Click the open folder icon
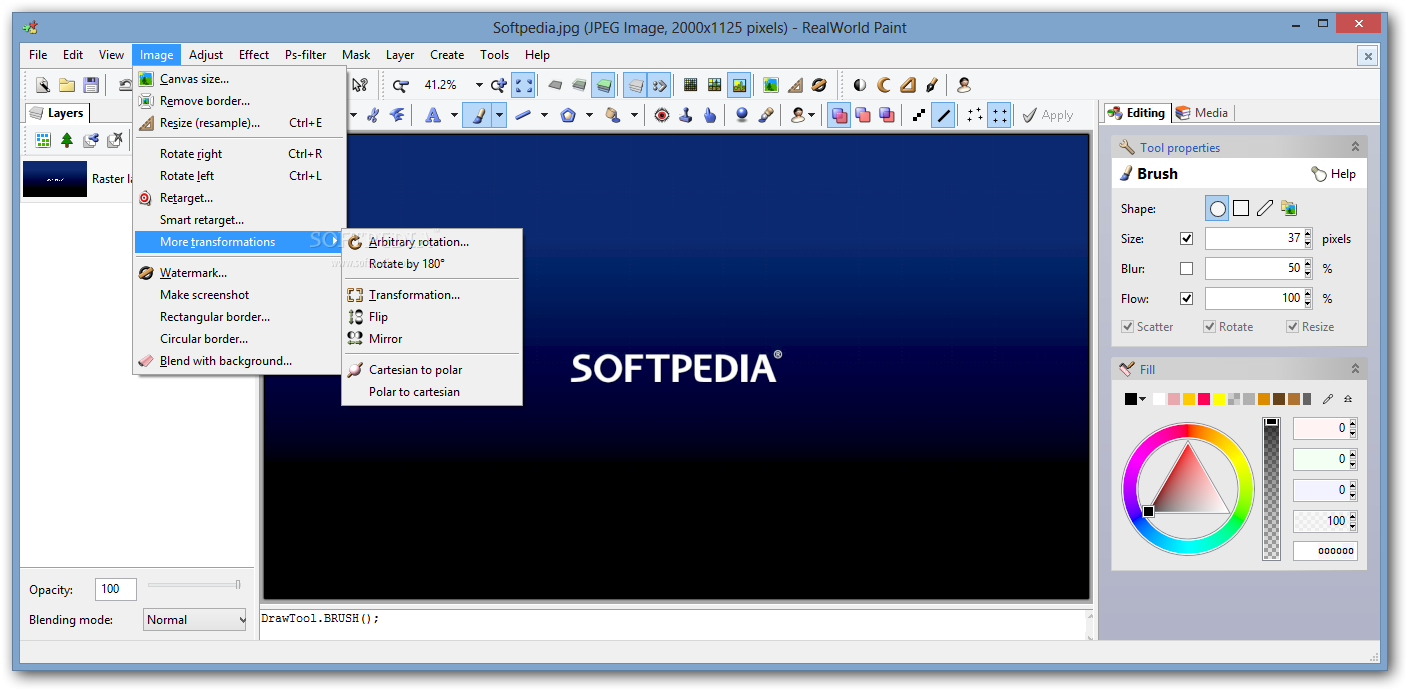Image resolution: width=1408 pixels, height=691 pixels. click(x=67, y=85)
